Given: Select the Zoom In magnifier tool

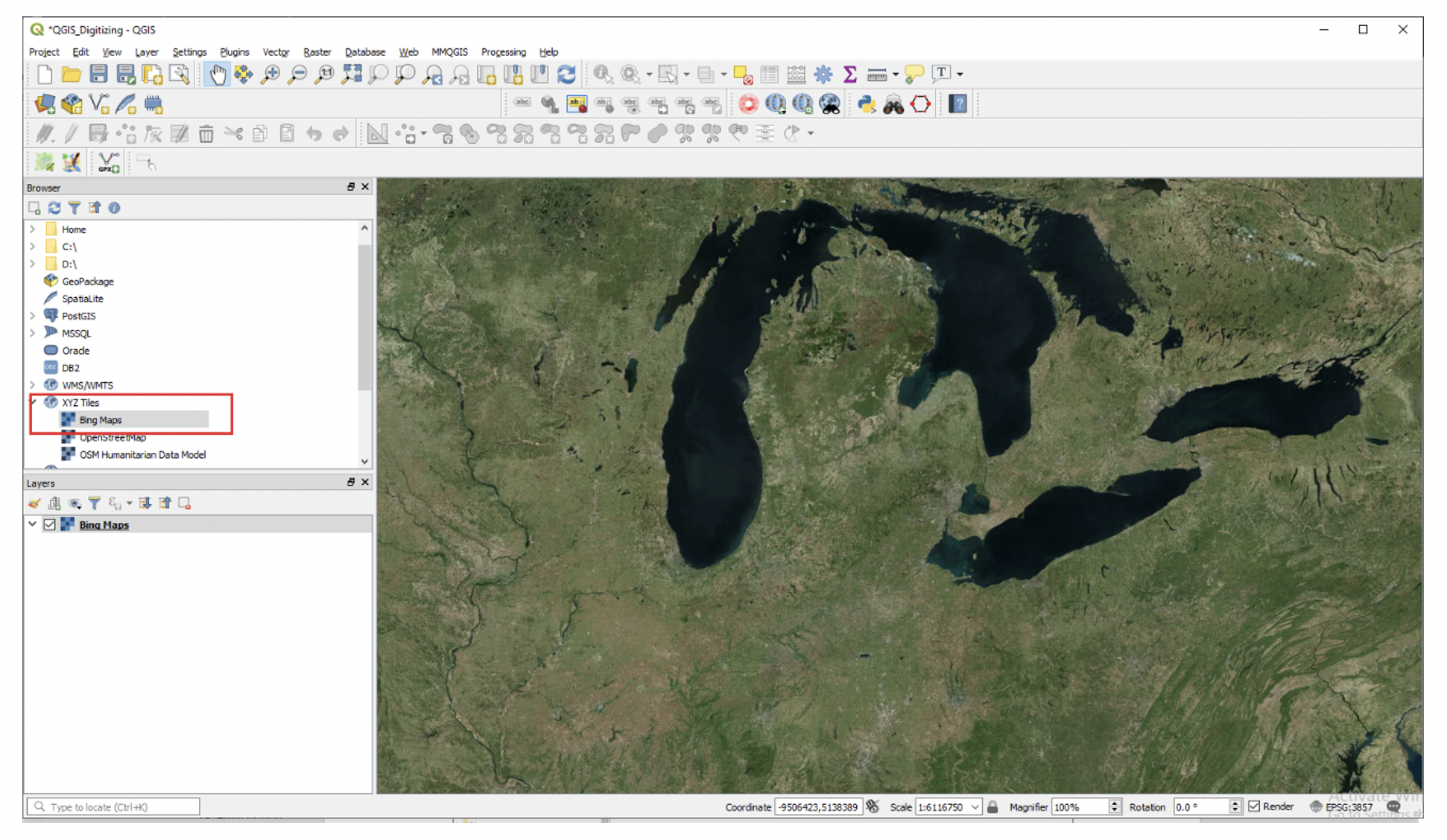Looking at the screenshot, I should [270, 74].
